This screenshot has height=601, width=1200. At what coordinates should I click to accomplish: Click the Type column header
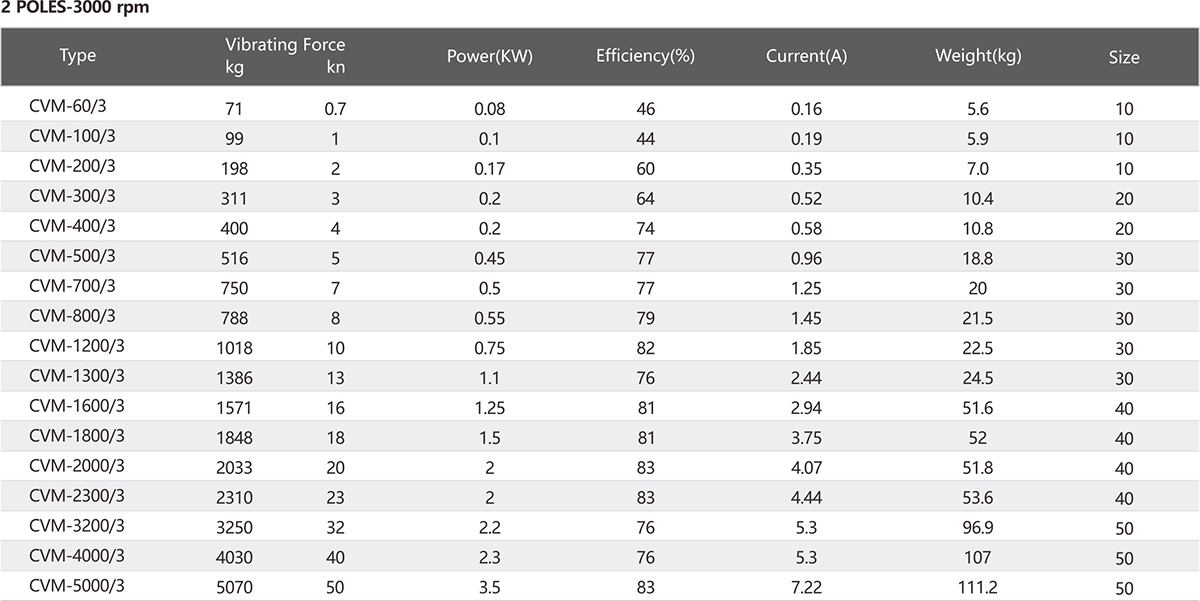(x=78, y=56)
